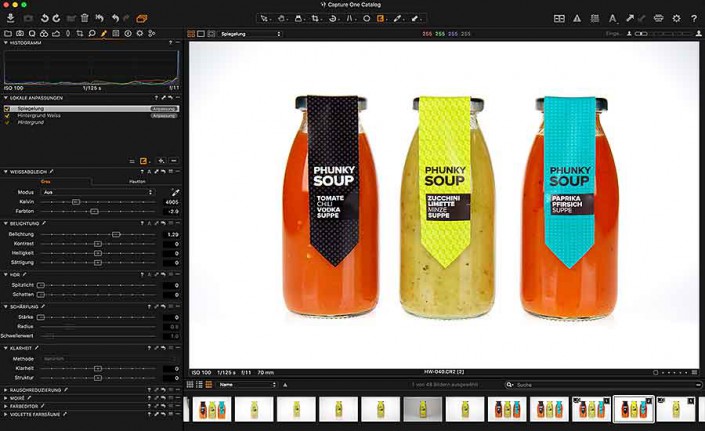Select the circle spot removal tool
705x431 pixels.
coord(366,18)
